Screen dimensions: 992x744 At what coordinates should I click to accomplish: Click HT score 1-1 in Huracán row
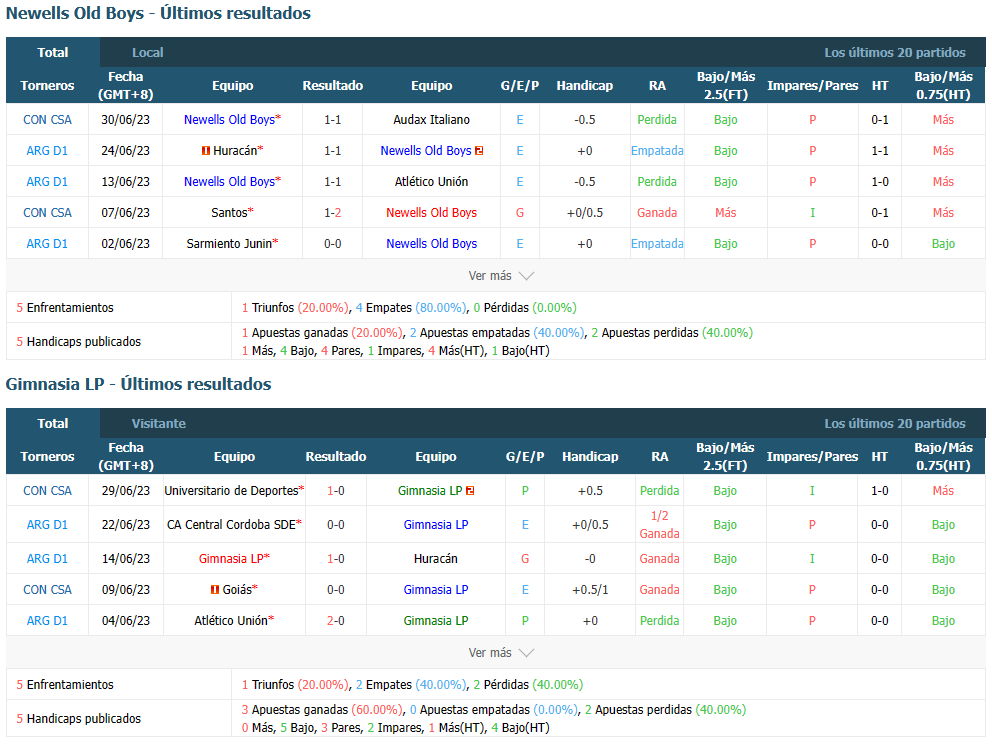click(879, 151)
